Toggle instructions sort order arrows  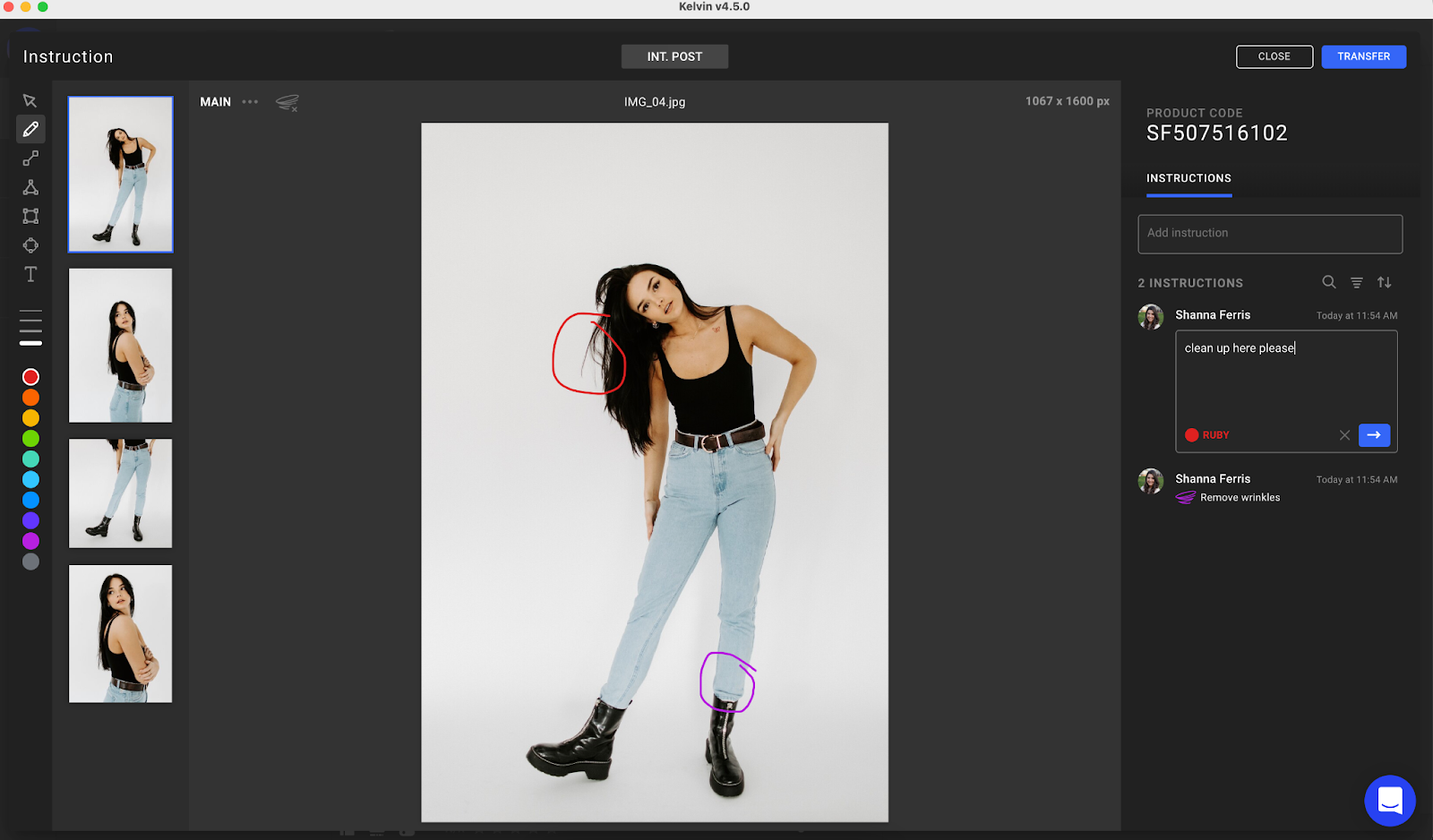[x=1385, y=282]
